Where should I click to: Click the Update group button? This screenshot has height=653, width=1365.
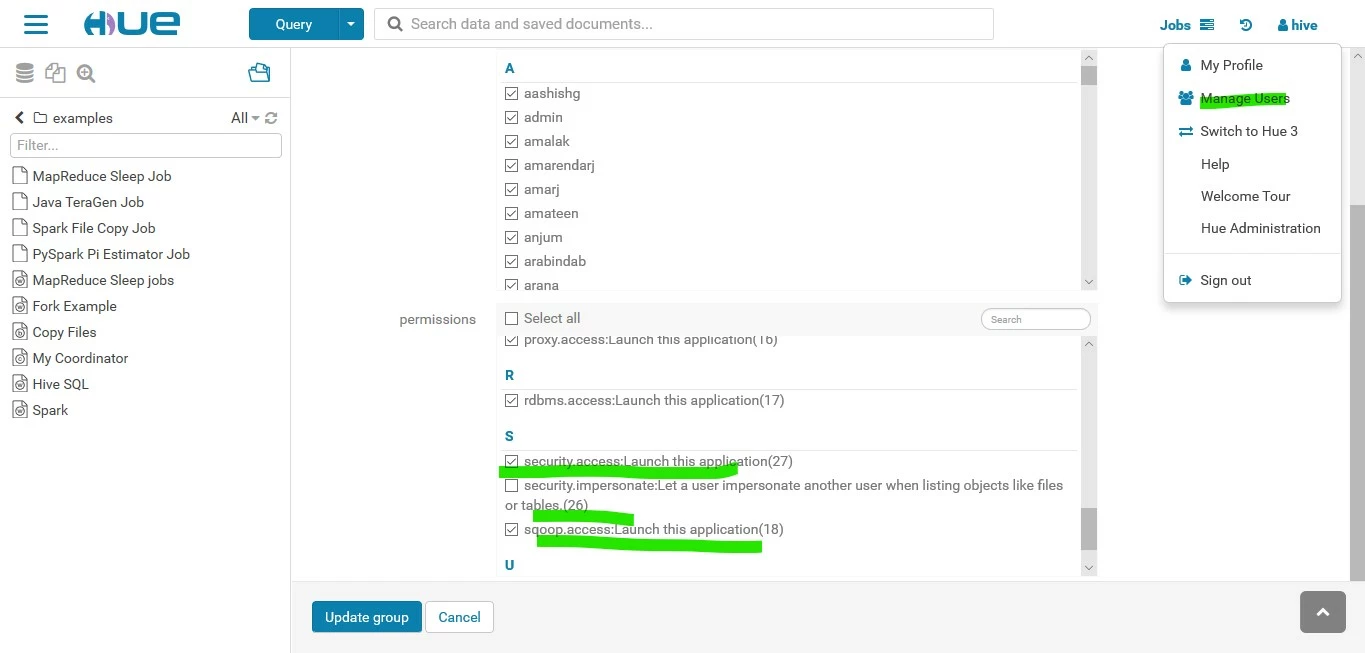[x=367, y=617]
